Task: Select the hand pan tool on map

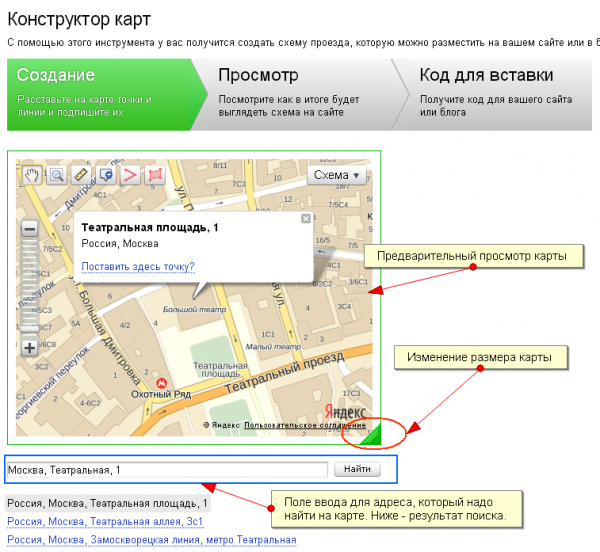Action: coord(31,175)
